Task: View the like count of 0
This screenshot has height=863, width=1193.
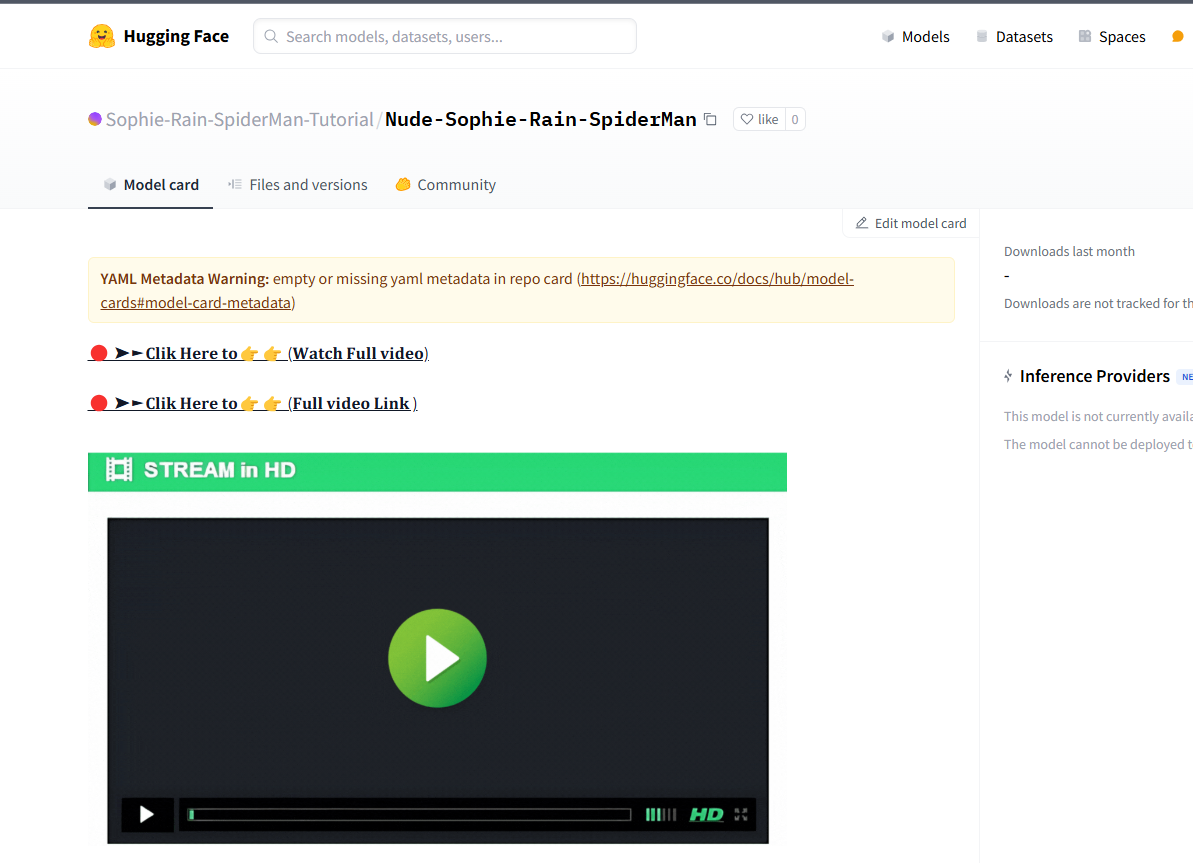Action: [795, 119]
